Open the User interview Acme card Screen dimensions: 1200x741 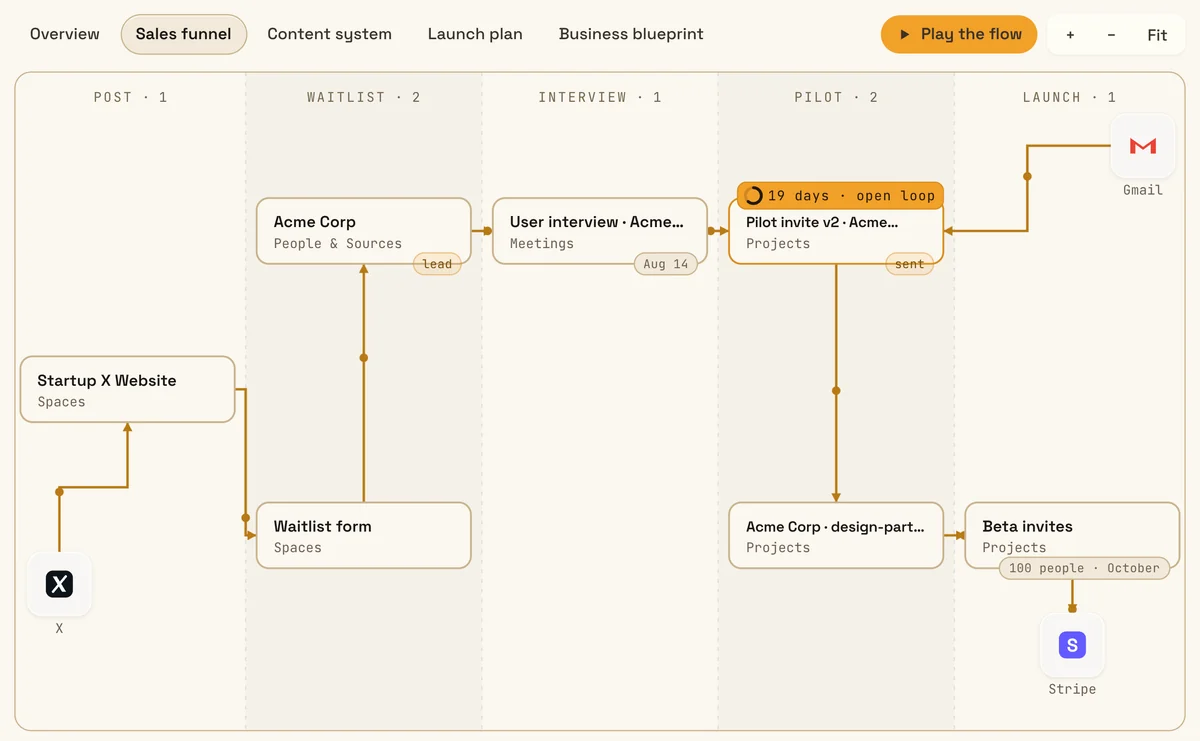pyautogui.click(x=600, y=231)
